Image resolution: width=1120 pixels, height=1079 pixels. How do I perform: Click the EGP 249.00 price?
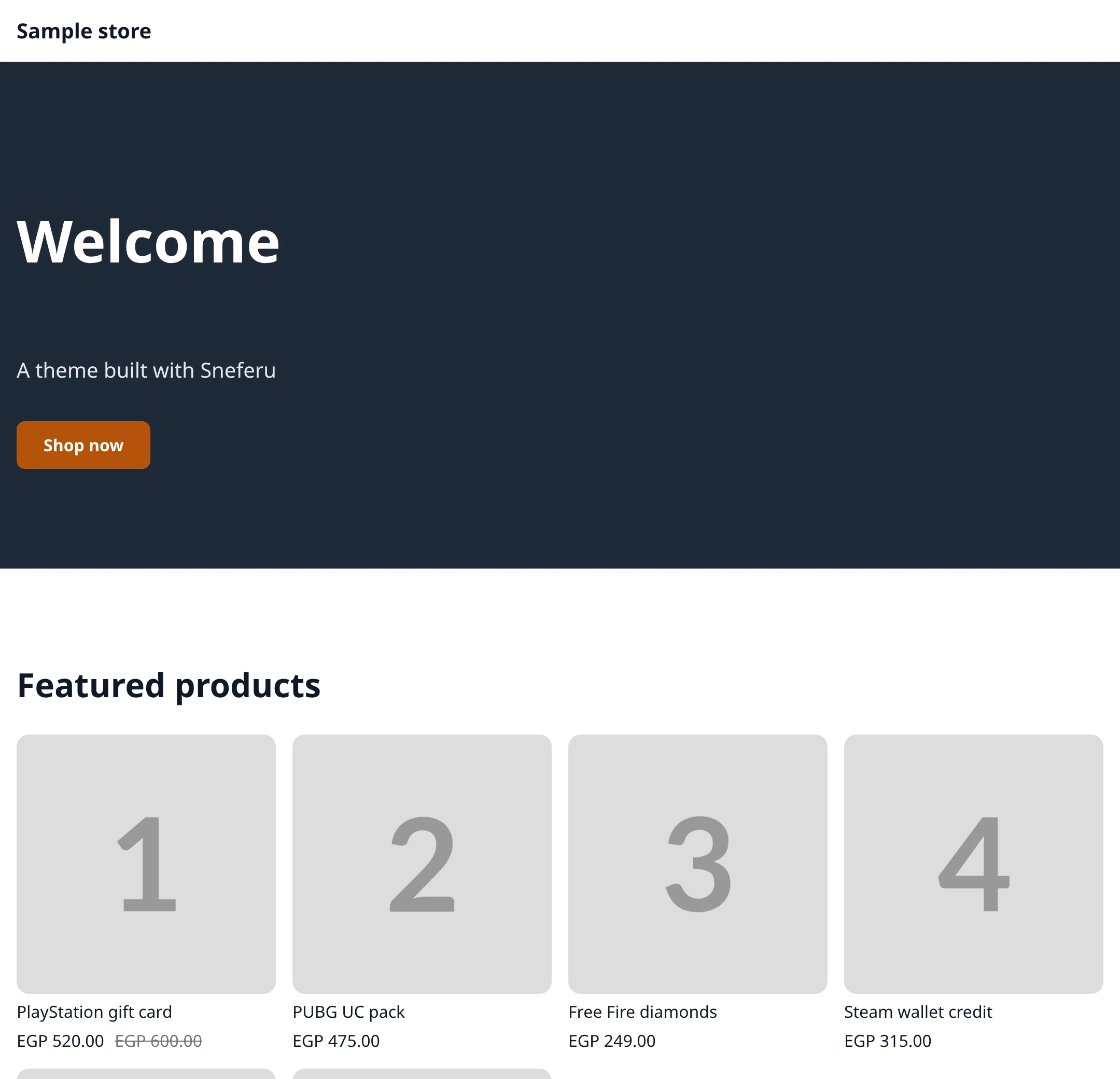coord(612,1041)
